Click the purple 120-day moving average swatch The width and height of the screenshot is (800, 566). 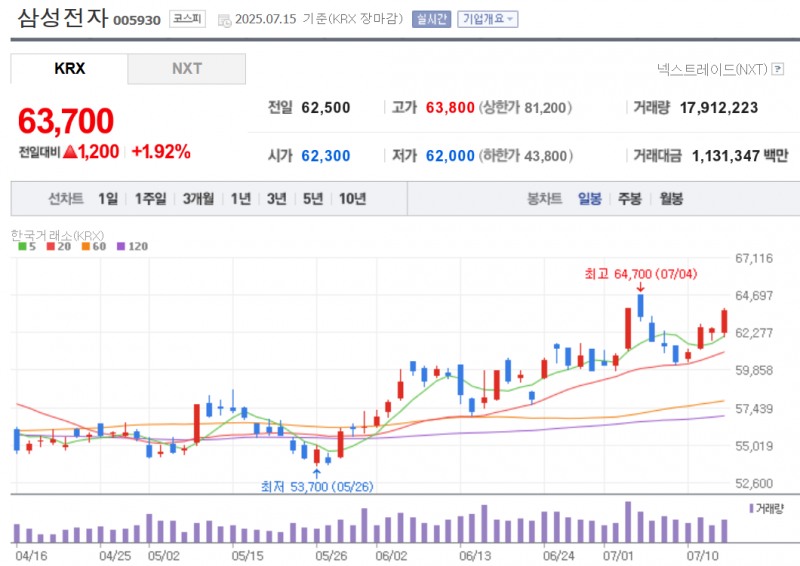(x=121, y=247)
